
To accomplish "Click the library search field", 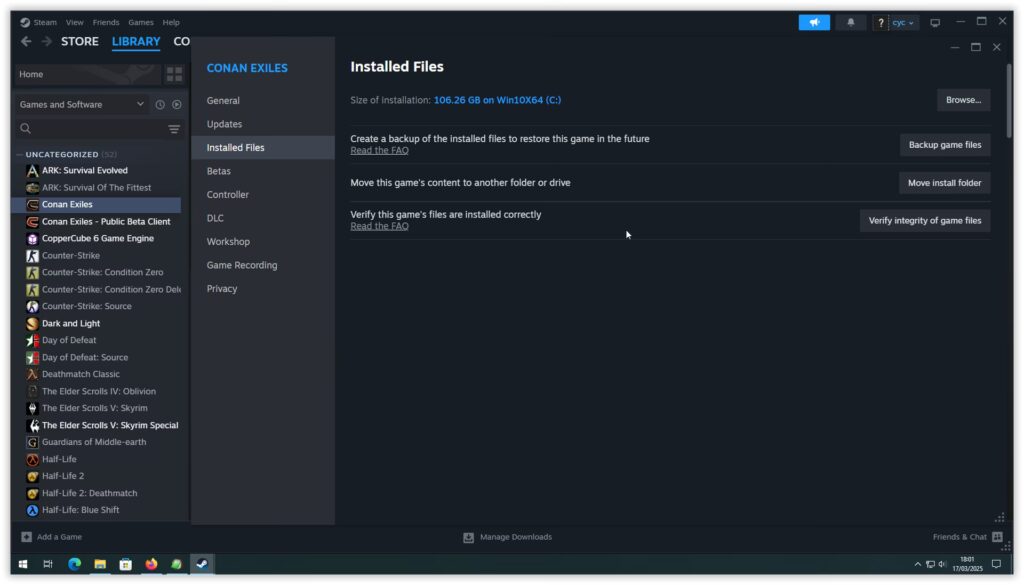I will [91, 129].
